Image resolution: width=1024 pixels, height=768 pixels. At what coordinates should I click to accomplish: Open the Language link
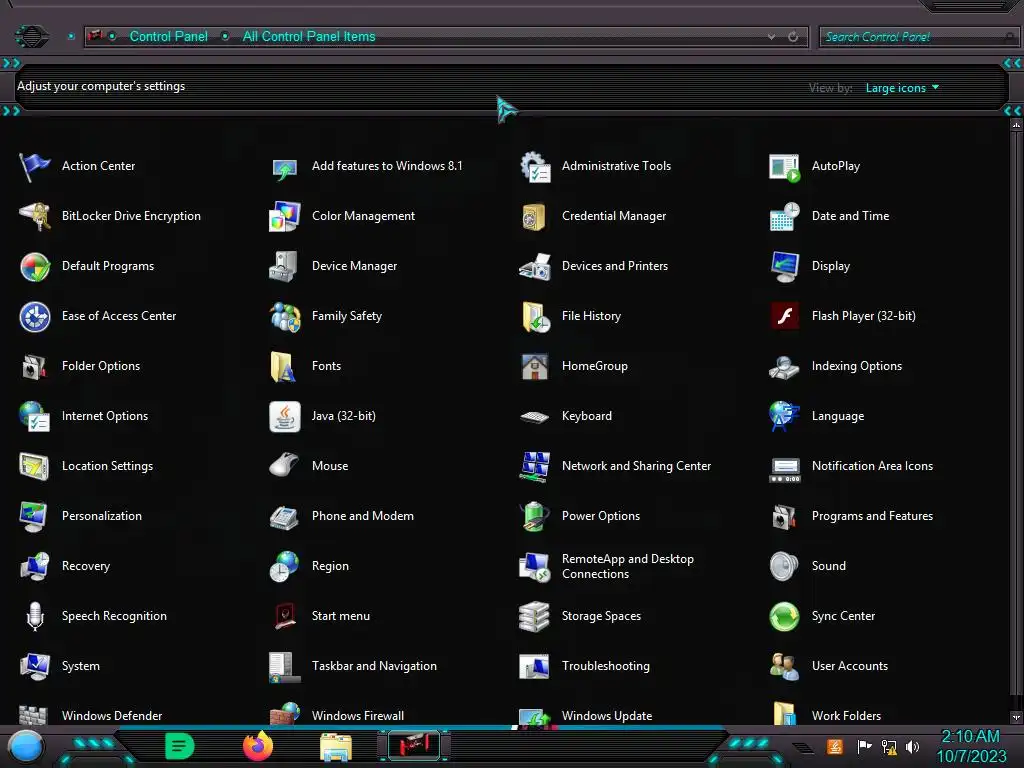pos(838,416)
